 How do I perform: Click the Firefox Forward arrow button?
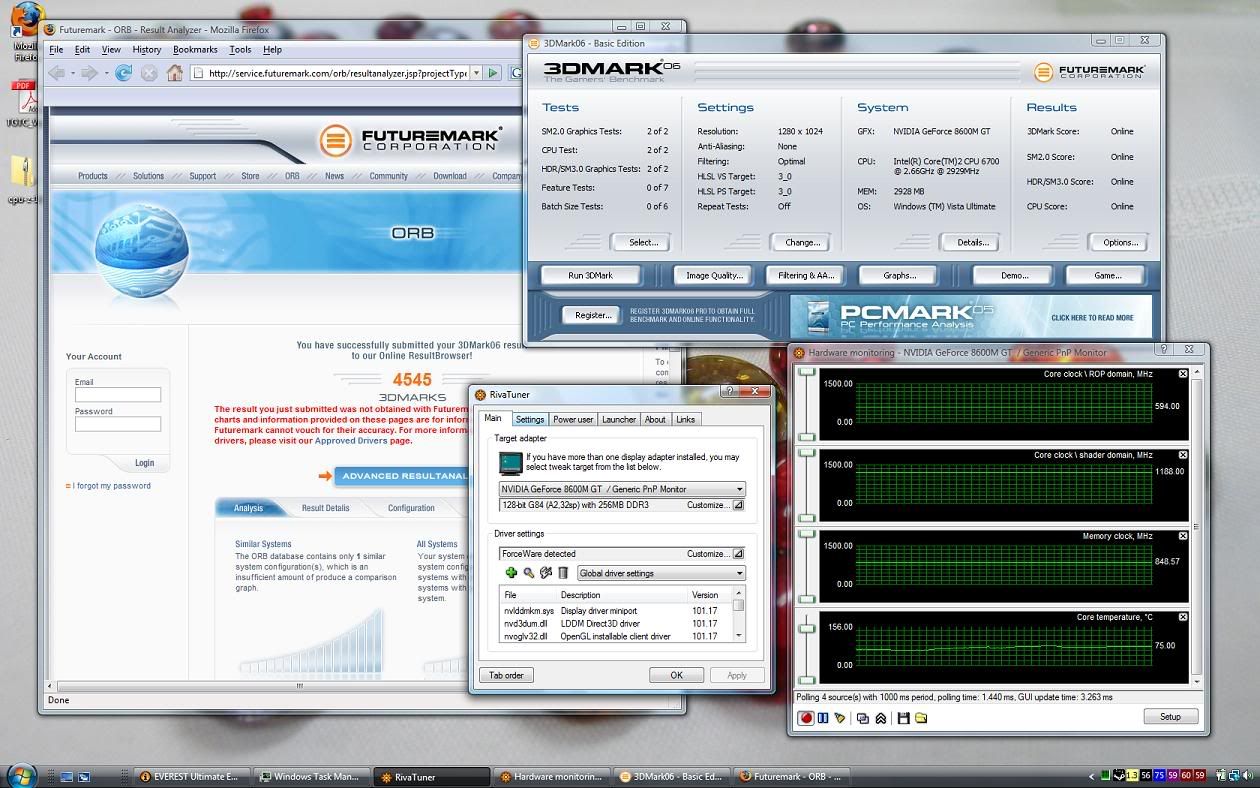(x=90, y=73)
